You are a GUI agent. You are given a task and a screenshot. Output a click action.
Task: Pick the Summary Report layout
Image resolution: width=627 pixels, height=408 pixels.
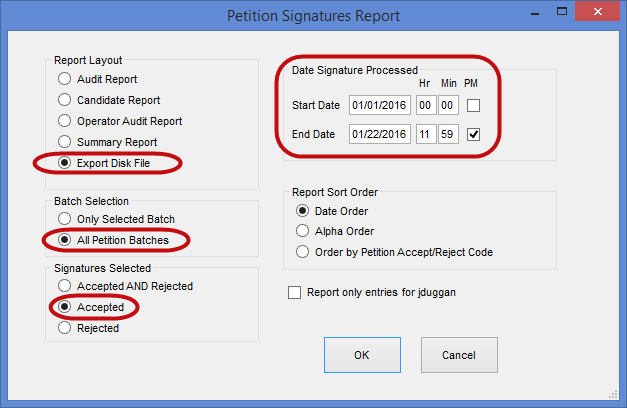[65, 142]
